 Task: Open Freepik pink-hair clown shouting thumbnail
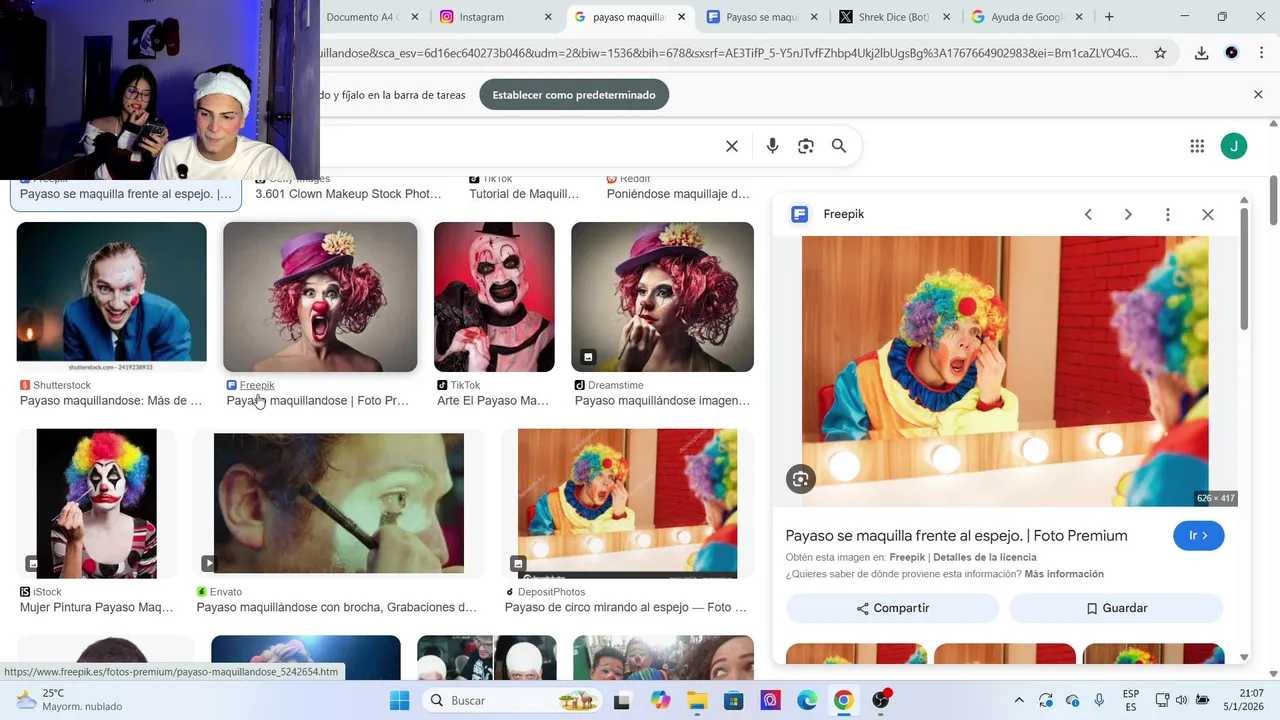[x=320, y=297]
